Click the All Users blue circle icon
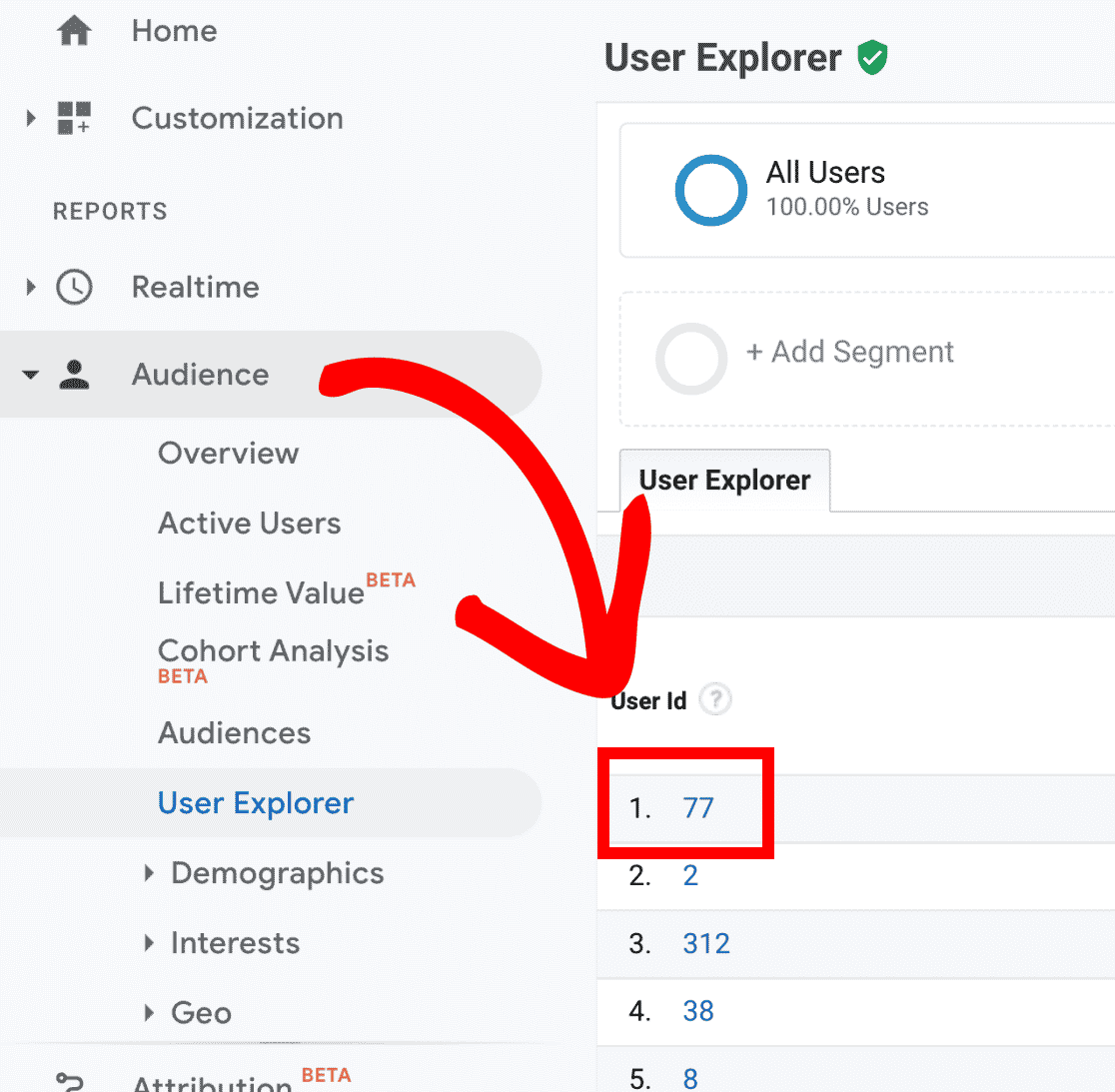Viewport: 1115px width, 1092px height. pos(710,190)
